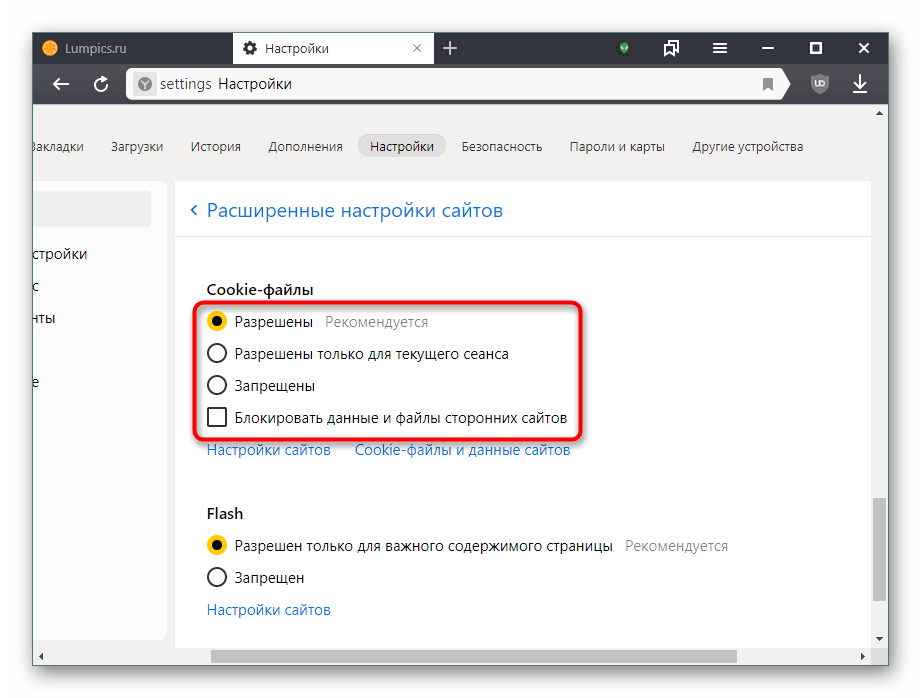Select cookie option Запрещены
Screen dimensions: 921x698
tap(217, 385)
